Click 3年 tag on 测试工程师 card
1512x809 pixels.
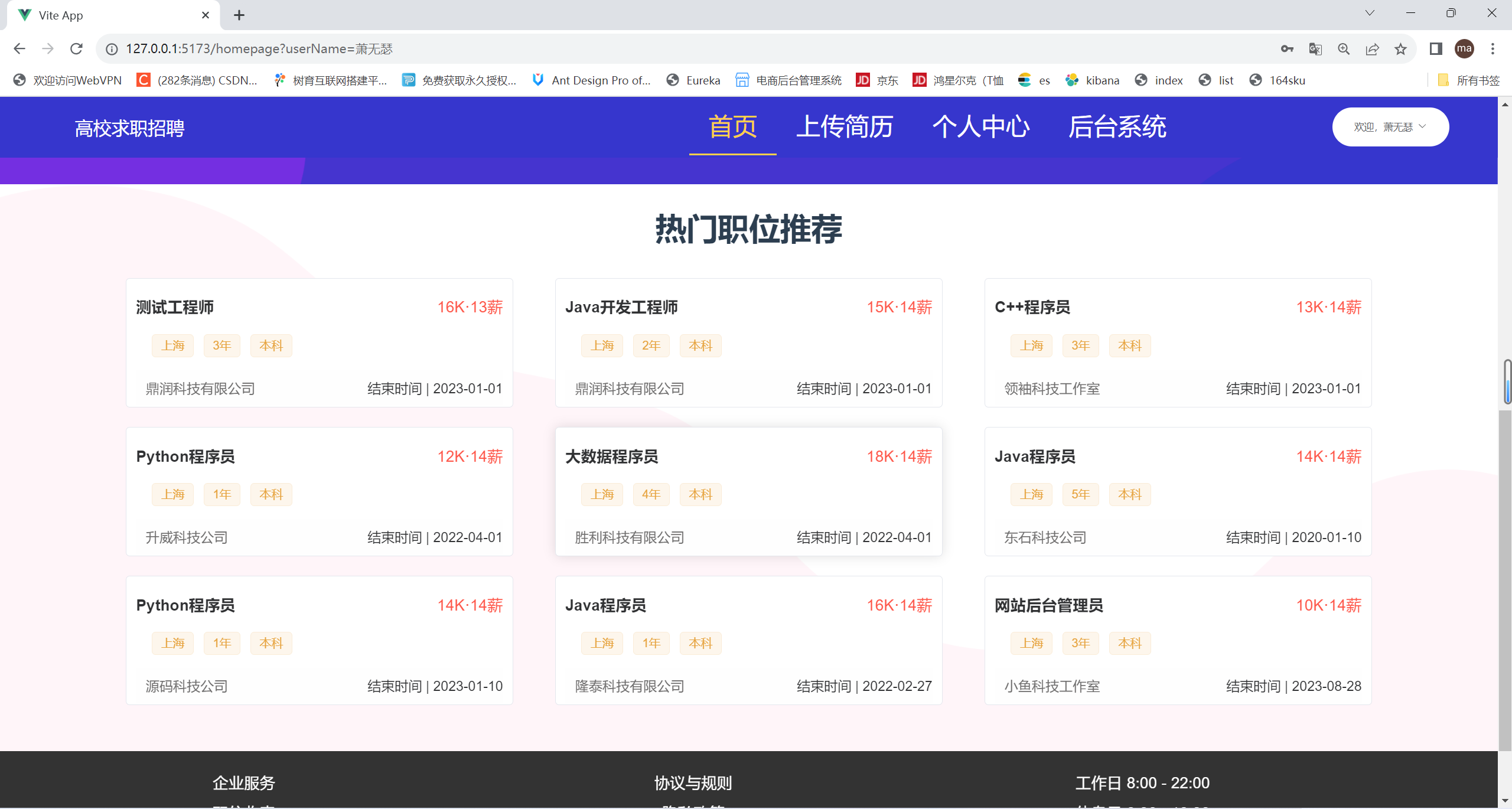222,345
